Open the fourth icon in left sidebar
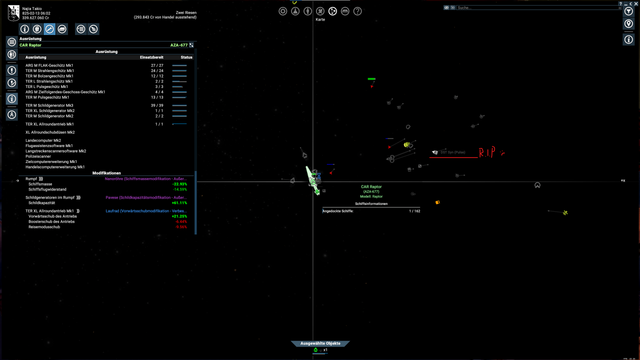 tap(12, 83)
